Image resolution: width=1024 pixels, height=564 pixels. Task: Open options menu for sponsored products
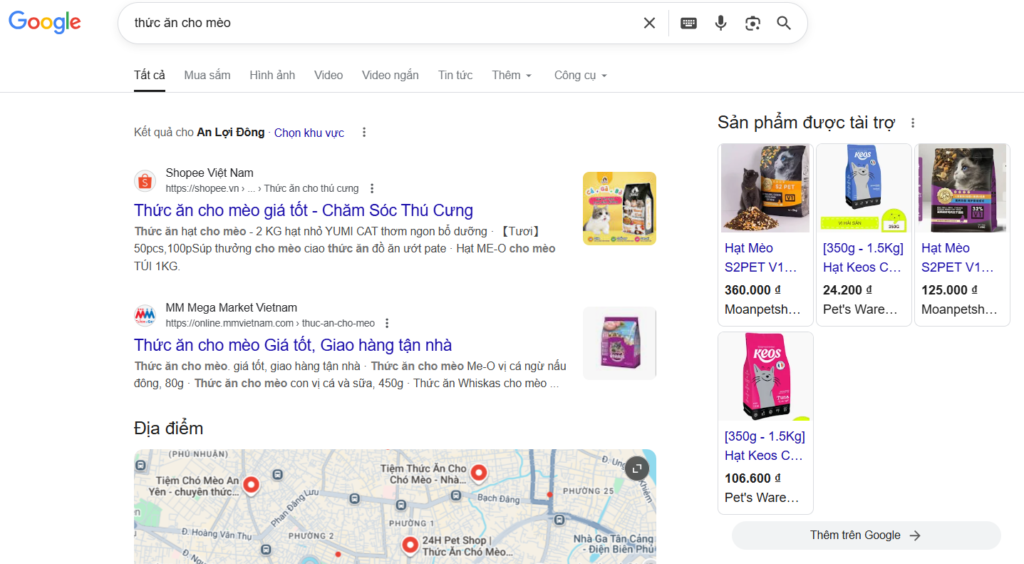912,123
